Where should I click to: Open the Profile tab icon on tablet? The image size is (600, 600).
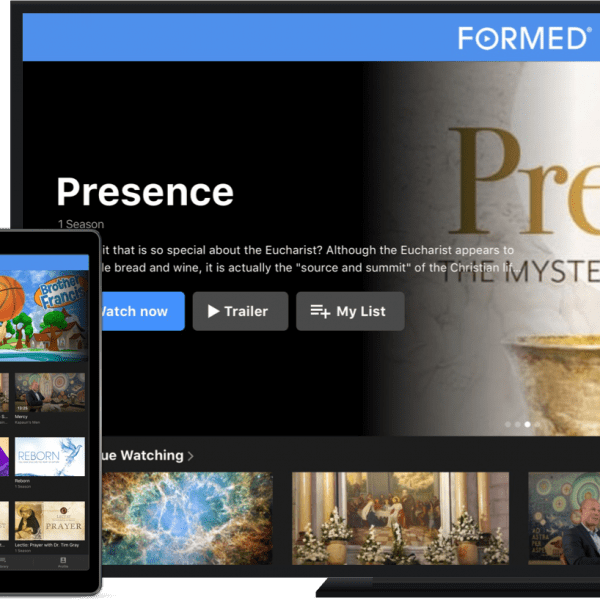coord(63,560)
